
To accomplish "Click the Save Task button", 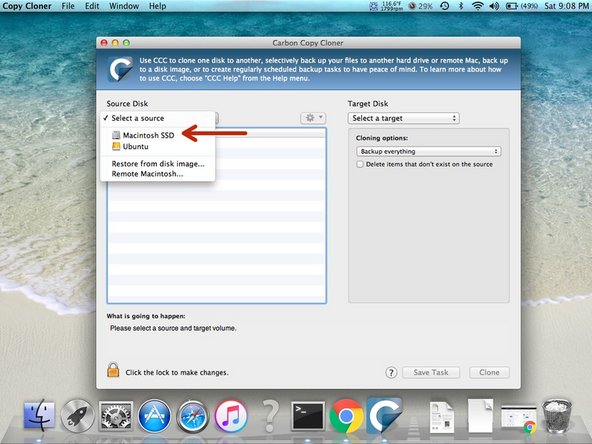I will click(431, 372).
